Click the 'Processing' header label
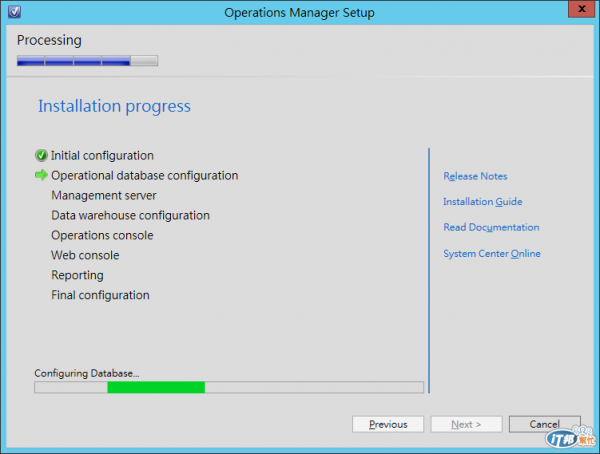Viewport: 600px width, 454px height. tap(49, 40)
